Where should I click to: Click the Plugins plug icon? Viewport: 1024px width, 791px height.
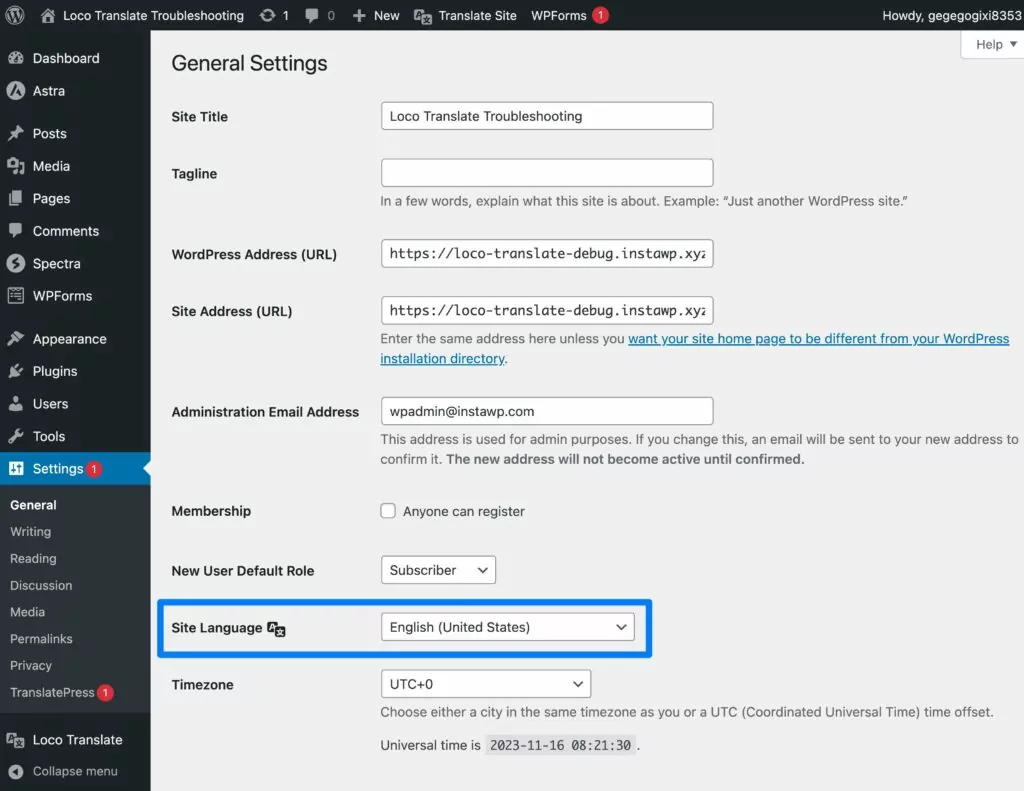coord(16,371)
